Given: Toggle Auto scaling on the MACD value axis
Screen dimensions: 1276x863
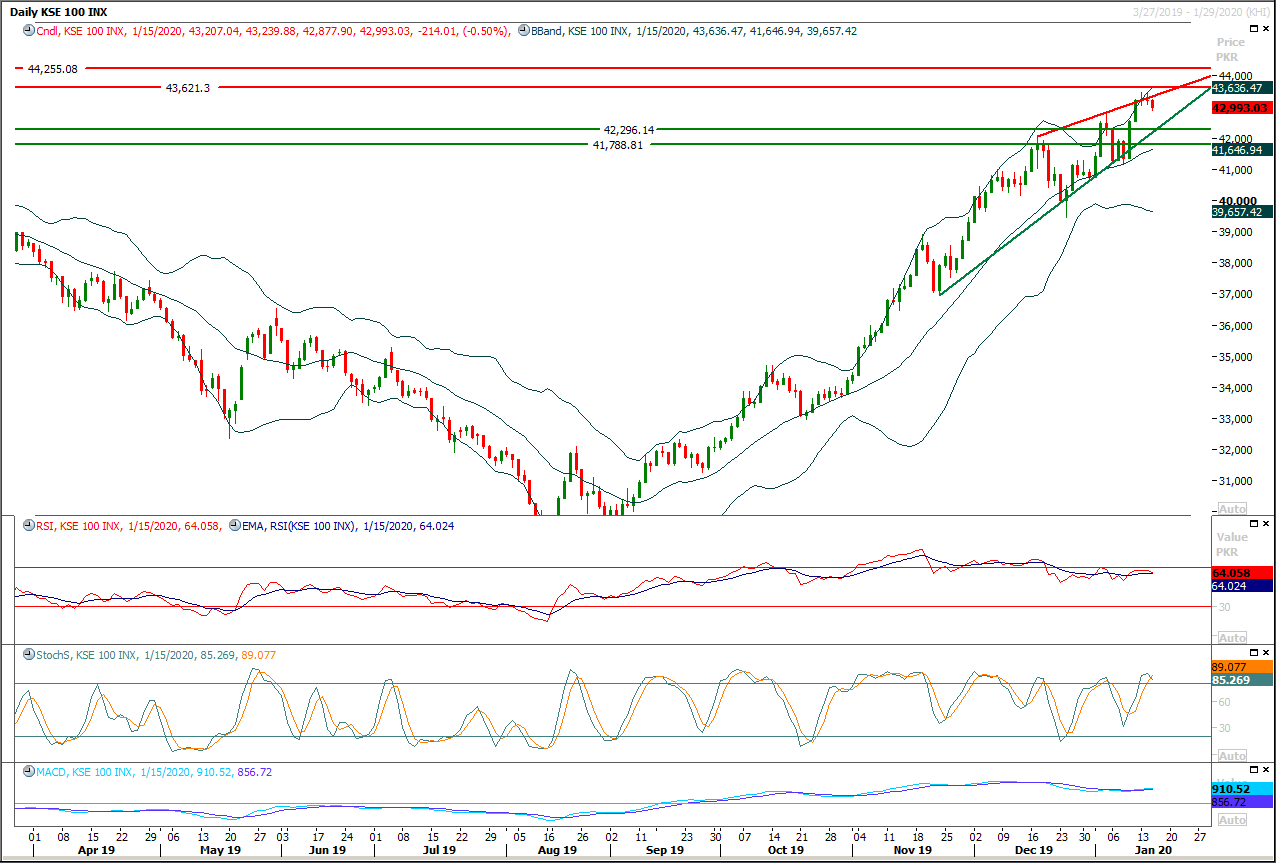Looking at the screenshot, I should tap(1231, 820).
